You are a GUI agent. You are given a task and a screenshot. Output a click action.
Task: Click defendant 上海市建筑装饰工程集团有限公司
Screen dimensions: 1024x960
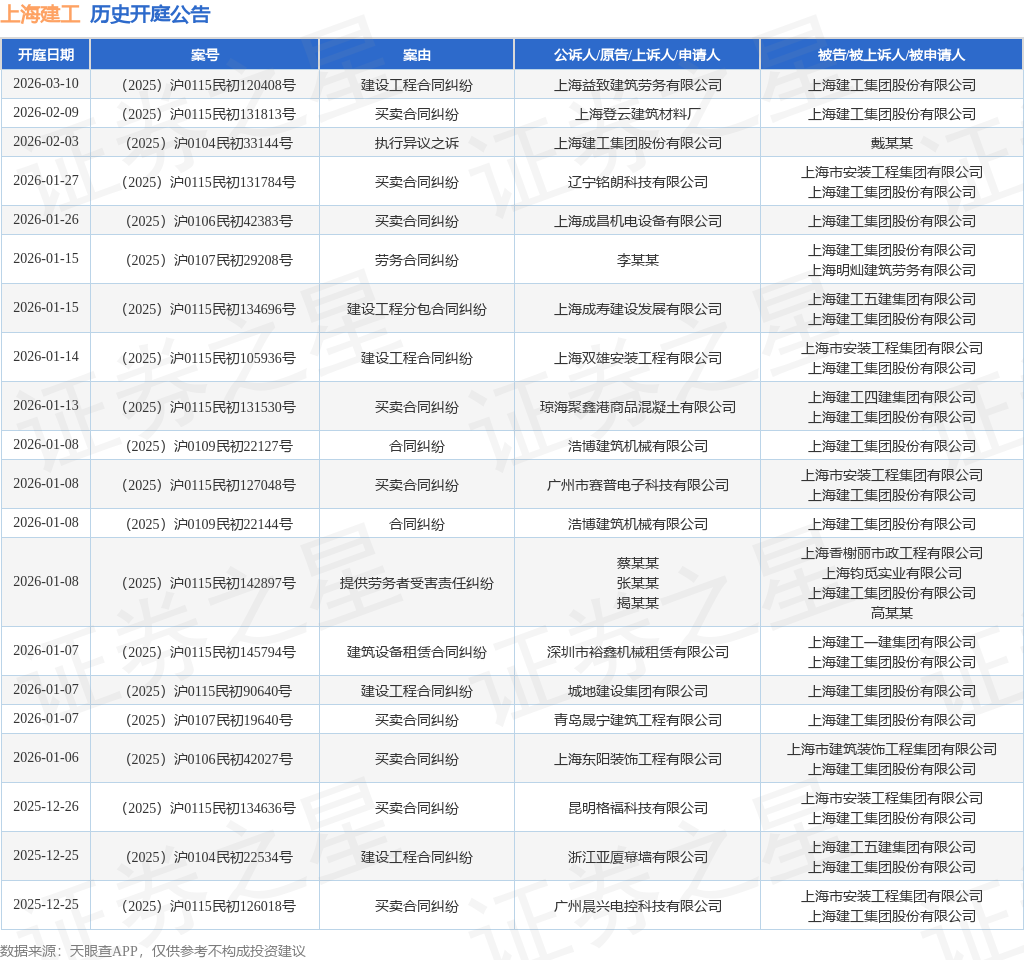pos(891,749)
